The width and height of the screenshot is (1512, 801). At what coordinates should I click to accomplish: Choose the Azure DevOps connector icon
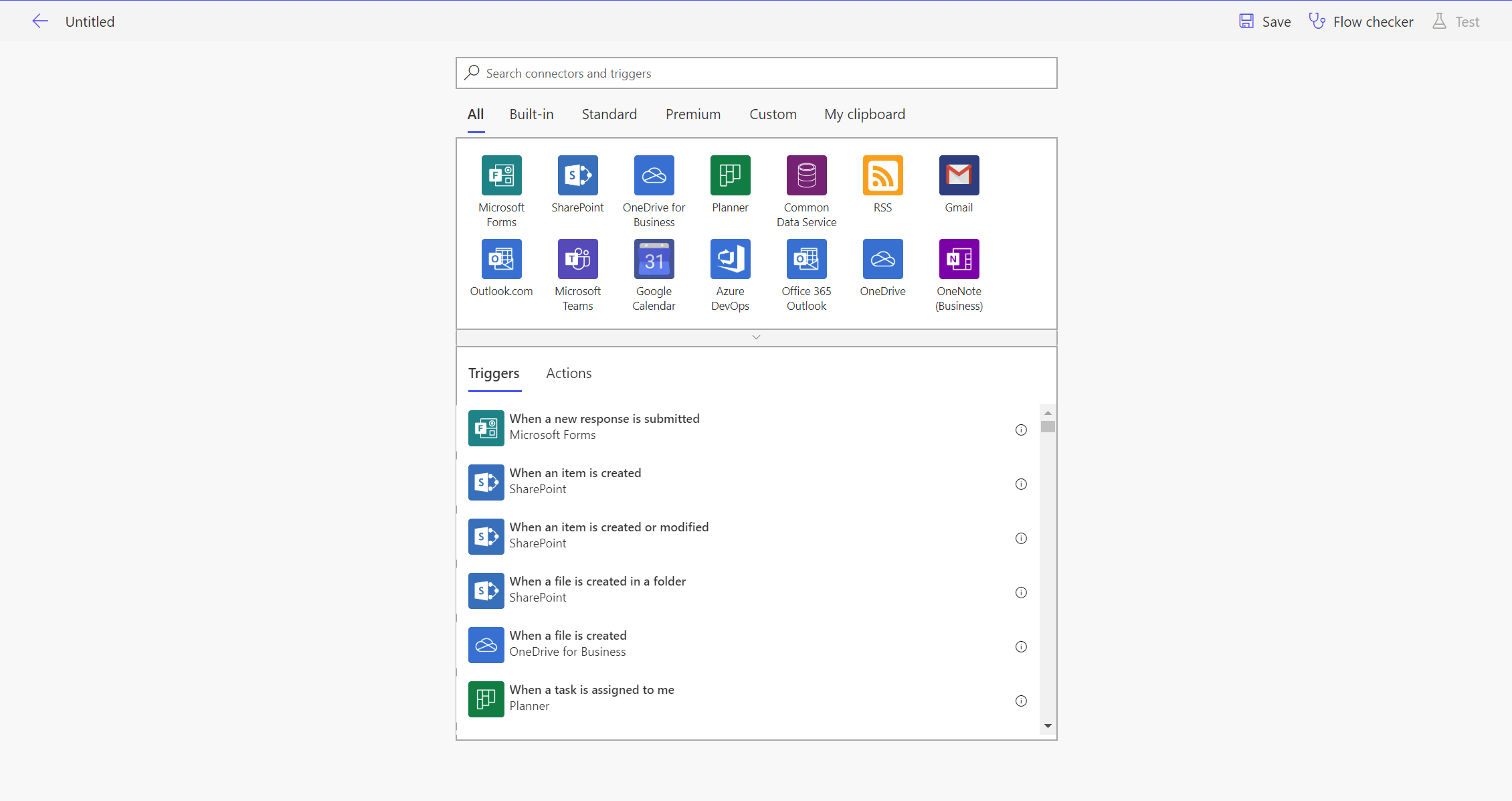[x=730, y=259]
